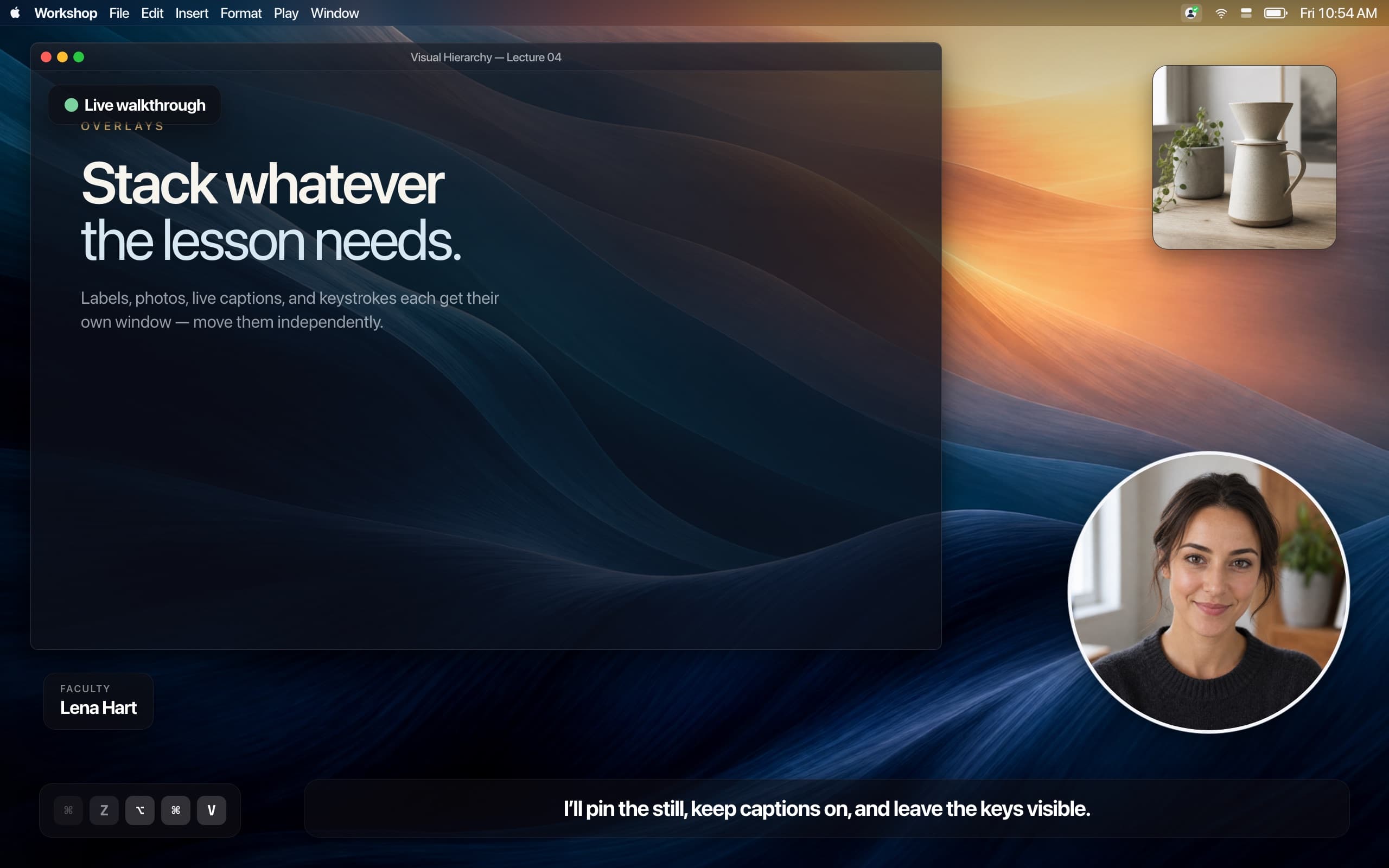The image size is (1389, 868).
Task: Click the battery status icon
Action: [x=1276, y=12]
